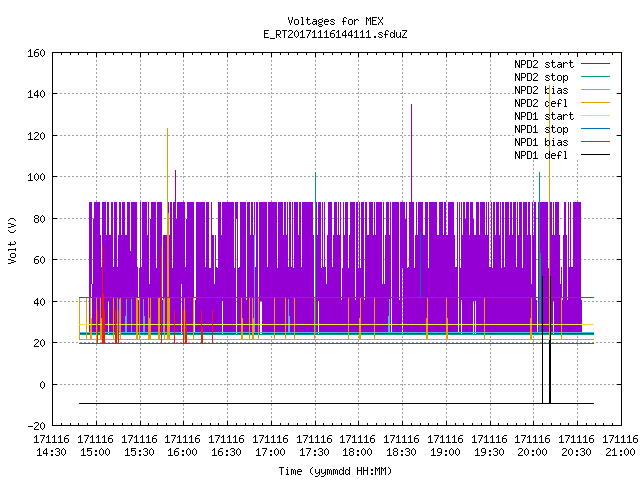Viewport: 640px width, 480px height.
Task: Click the orange line sample beside 'NPD2 defl'
Action: pyautogui.click(x=596, y=103)
